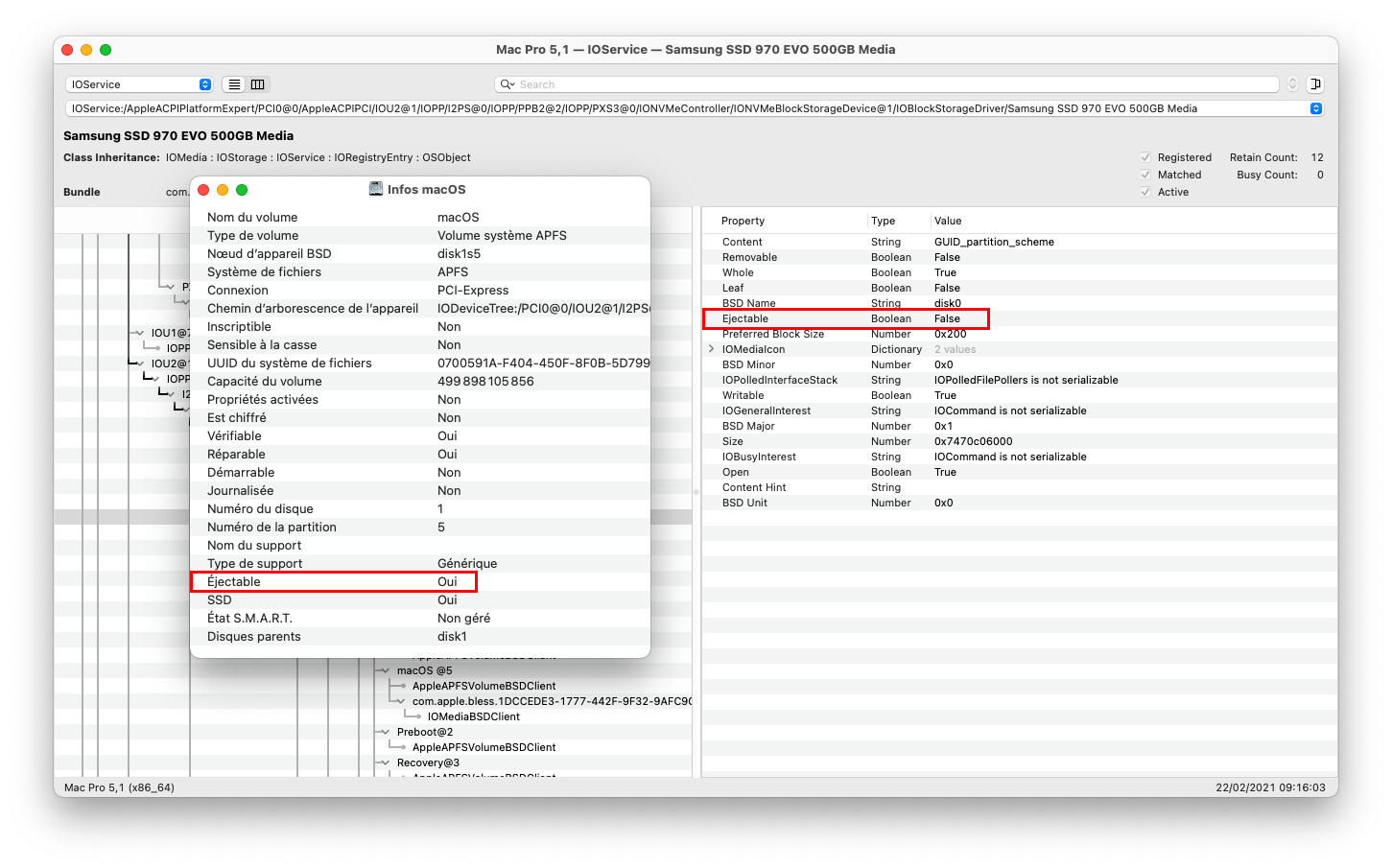1392x868 pixels.
Task: Sort by the Type column header
Action: (x=883, y=221)
